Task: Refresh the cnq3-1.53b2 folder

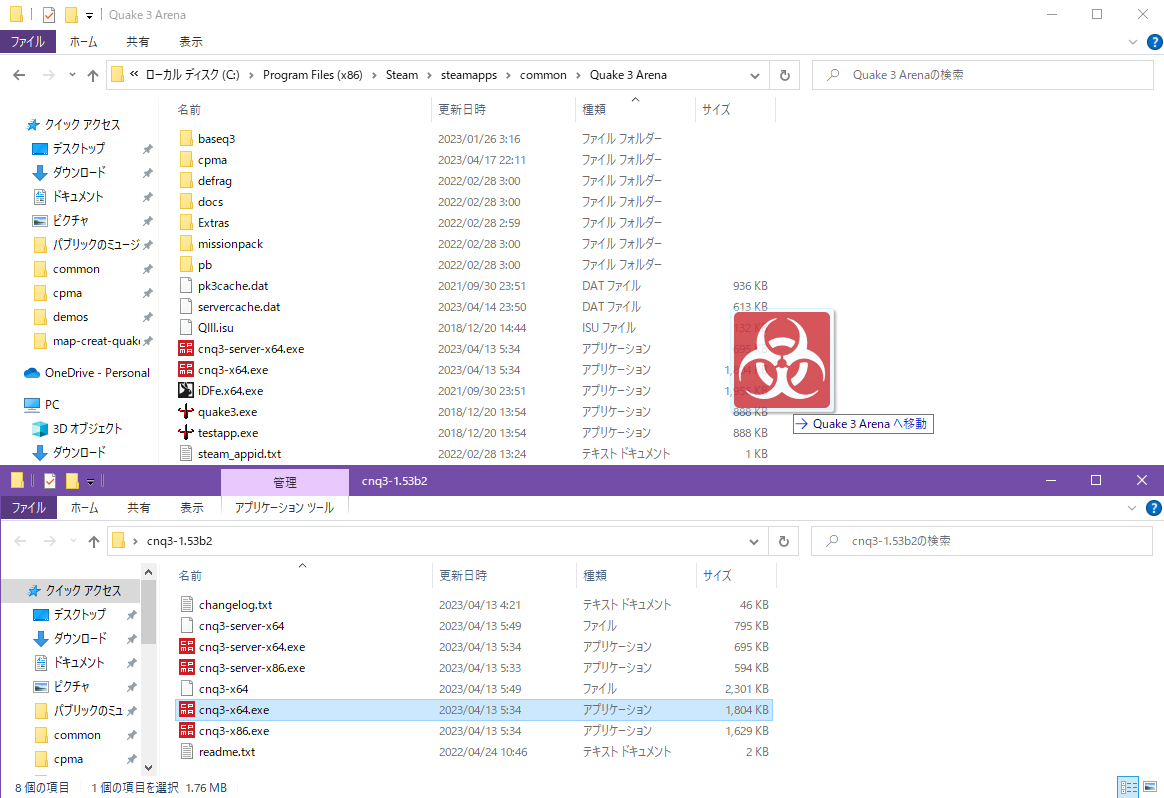Action: (x=784, y=541)
